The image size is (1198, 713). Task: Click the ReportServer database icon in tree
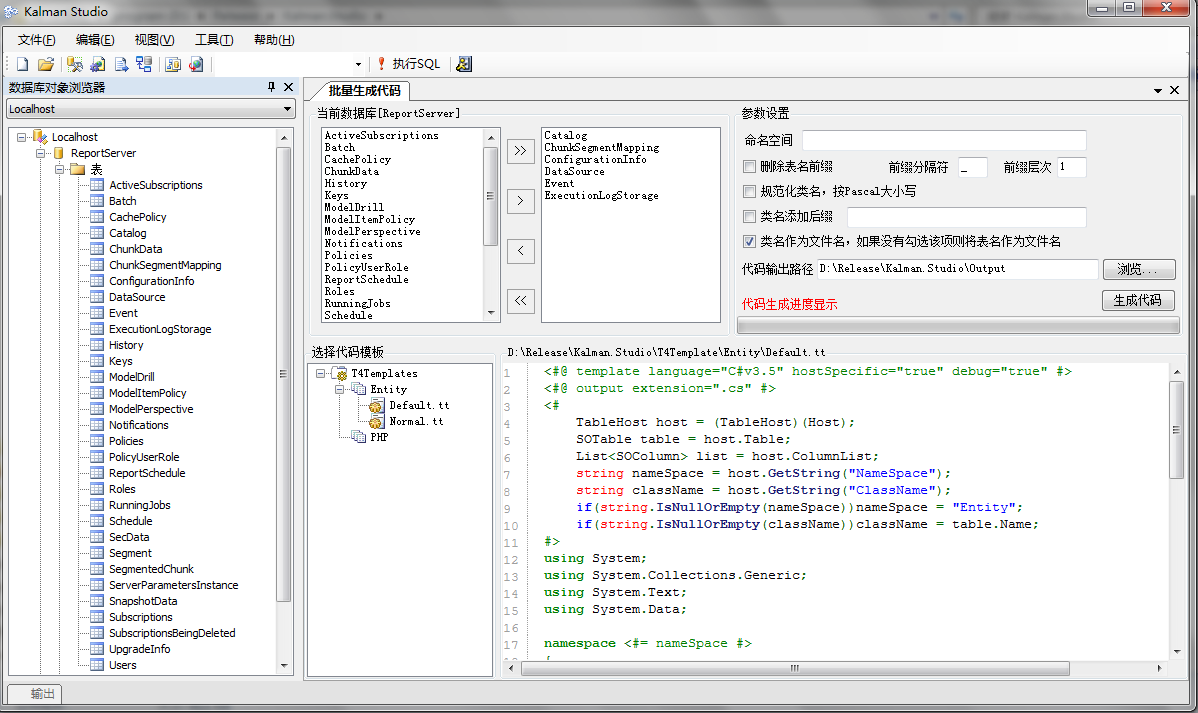point(59,153)
